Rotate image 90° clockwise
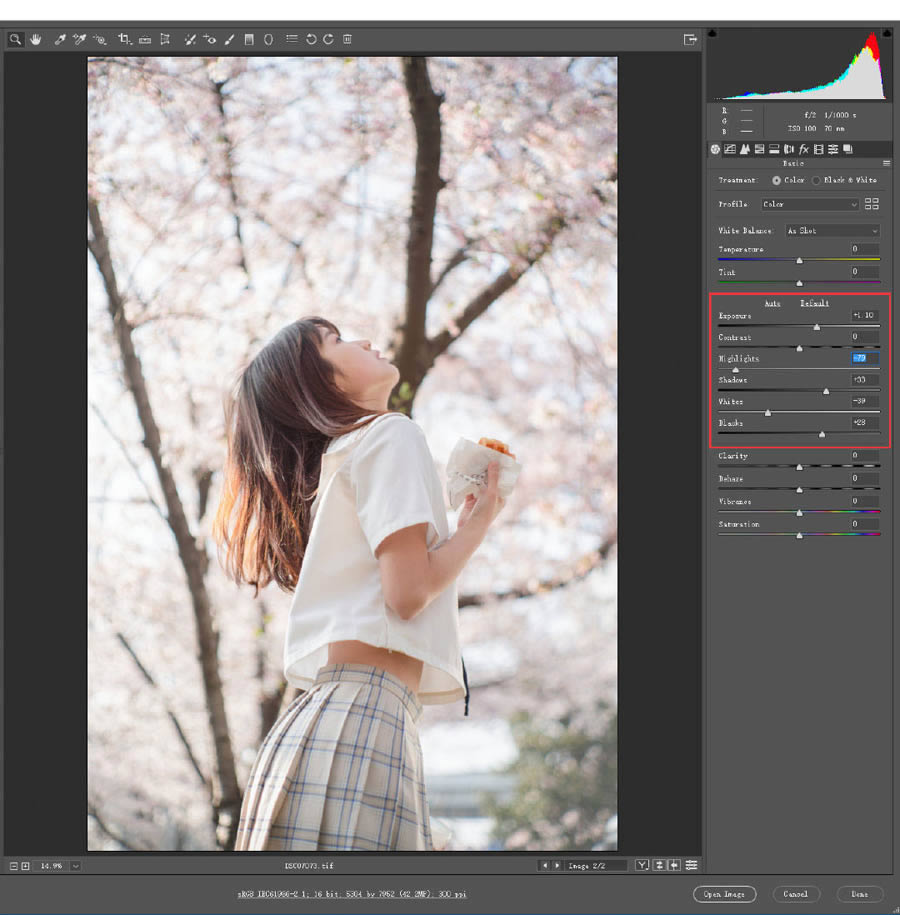Image resolution: width=900 pixels, height=915 pixels. [328, 39]
